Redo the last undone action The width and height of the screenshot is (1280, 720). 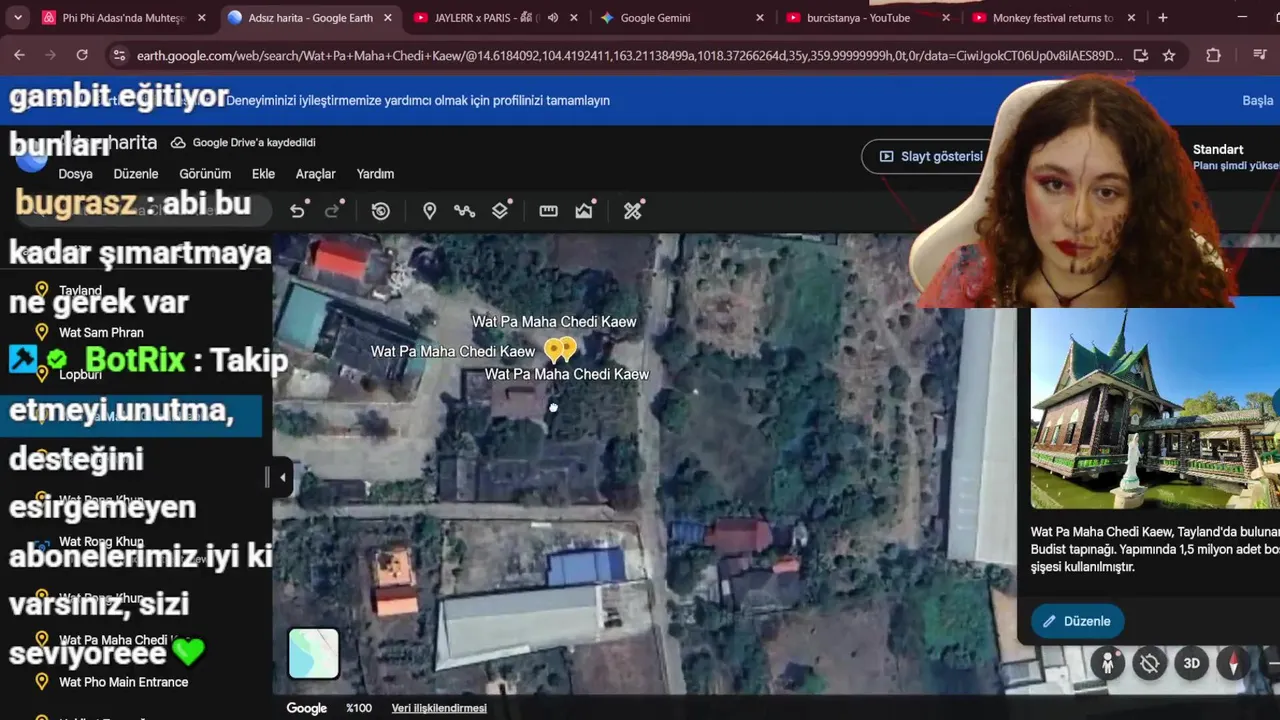[334, 210]
